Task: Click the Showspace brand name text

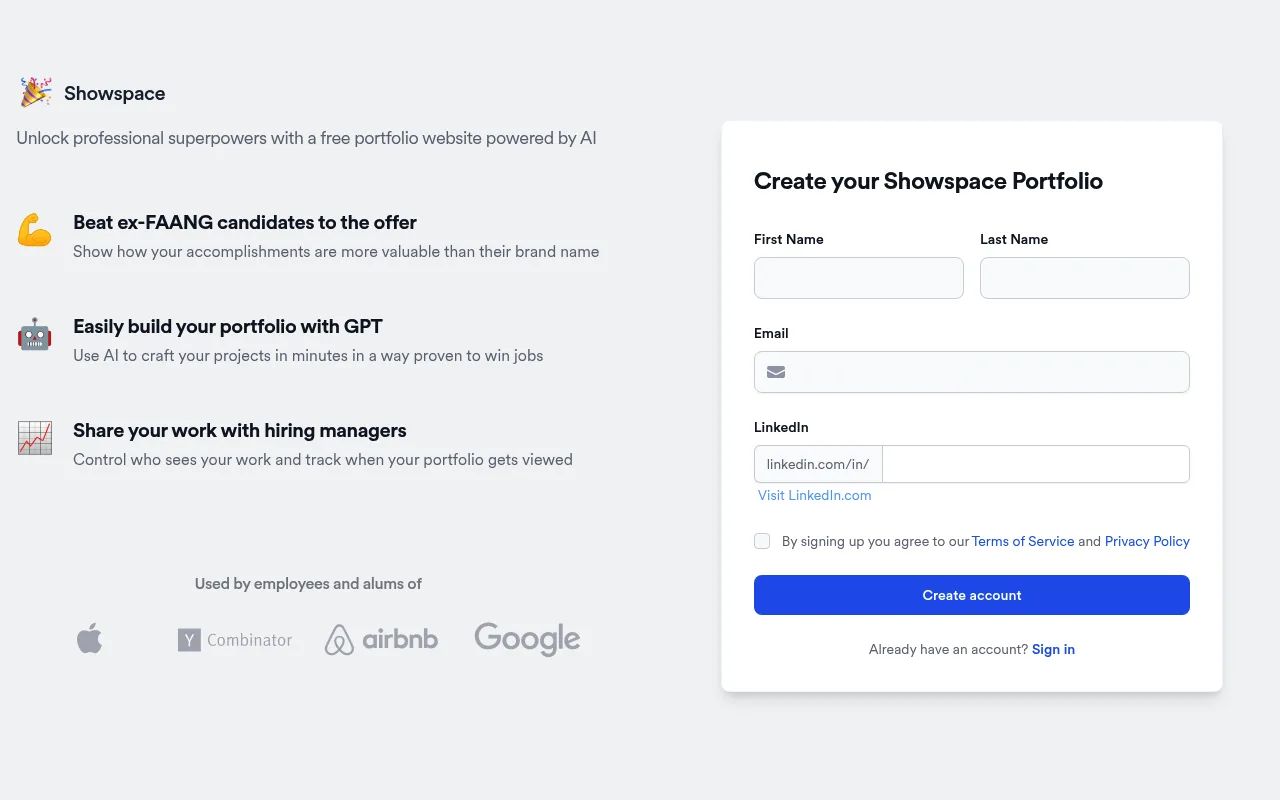Action: coord(115,93)
